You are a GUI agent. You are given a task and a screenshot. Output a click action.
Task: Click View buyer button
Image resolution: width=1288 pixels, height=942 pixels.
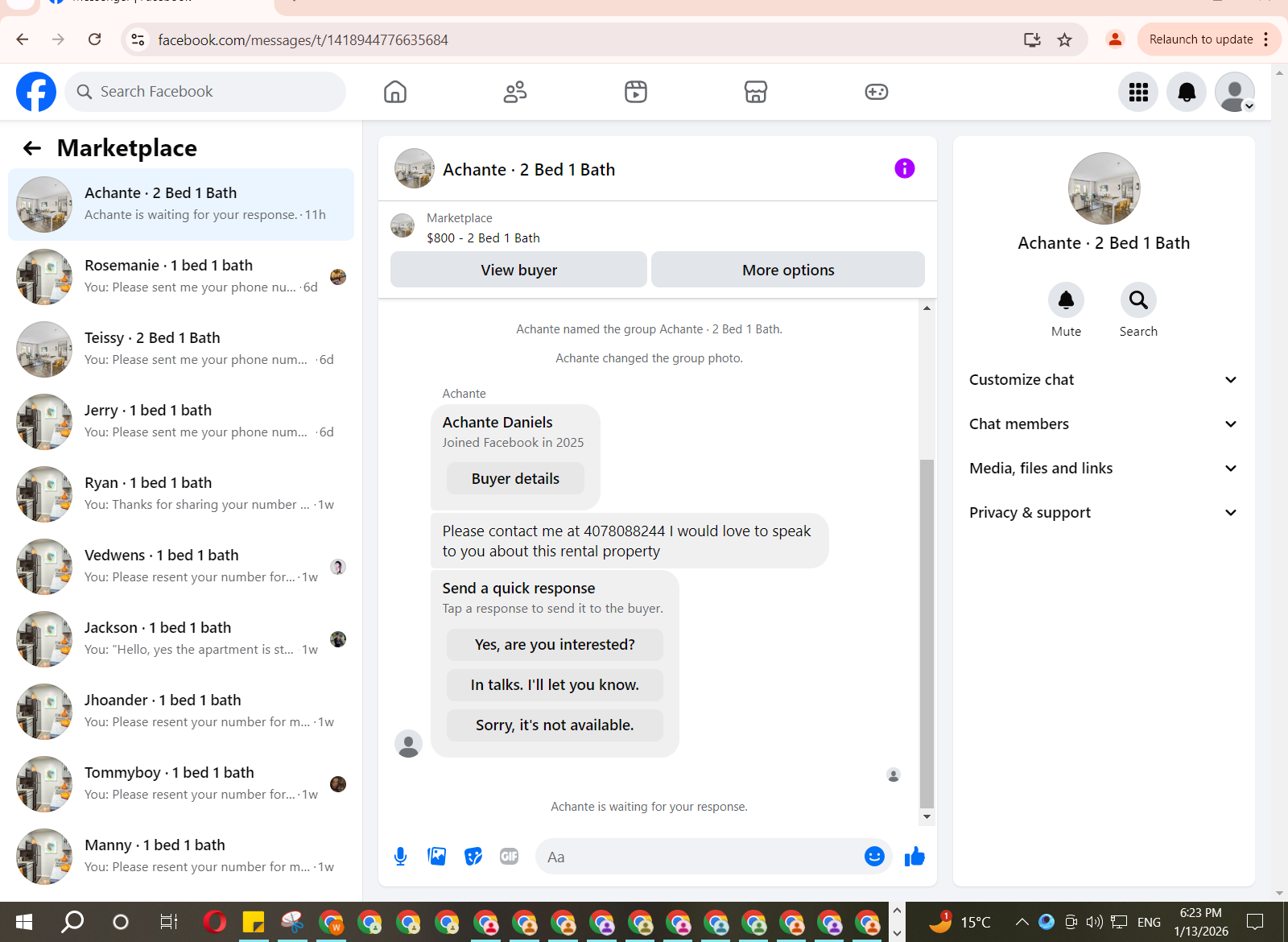pyautogui.click(x=518, y=270)
